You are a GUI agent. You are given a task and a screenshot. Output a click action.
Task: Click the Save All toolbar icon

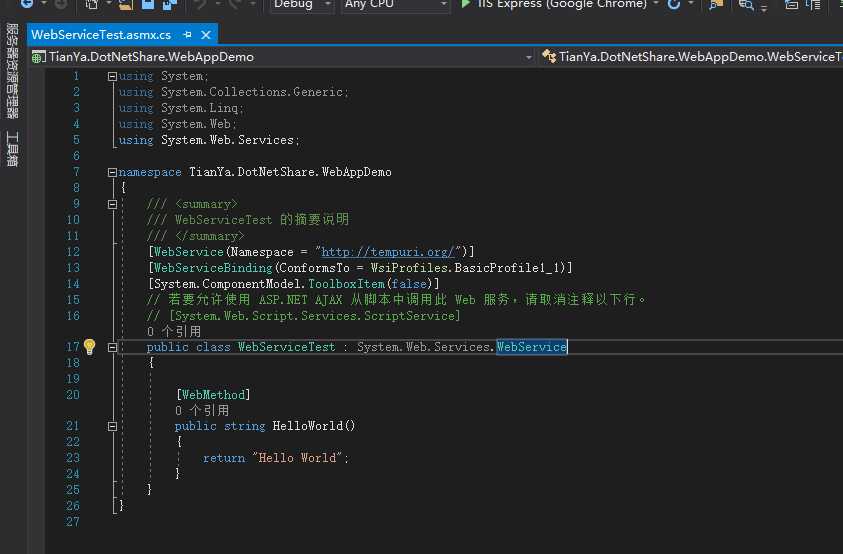170,4
